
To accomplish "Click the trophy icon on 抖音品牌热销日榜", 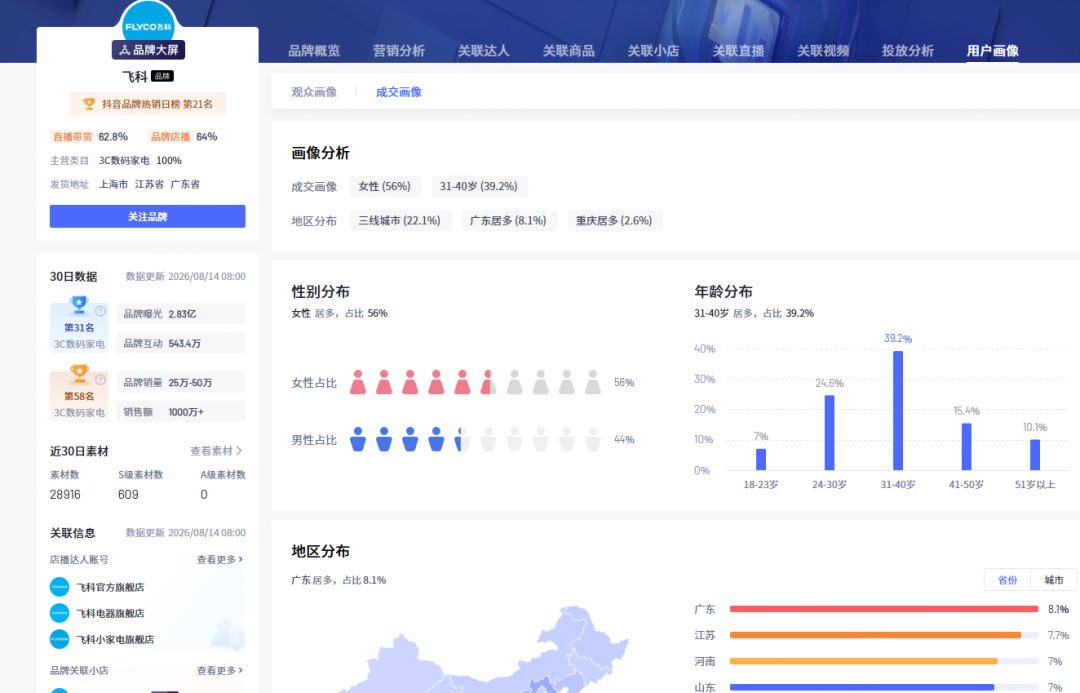I will pos(89,104).
